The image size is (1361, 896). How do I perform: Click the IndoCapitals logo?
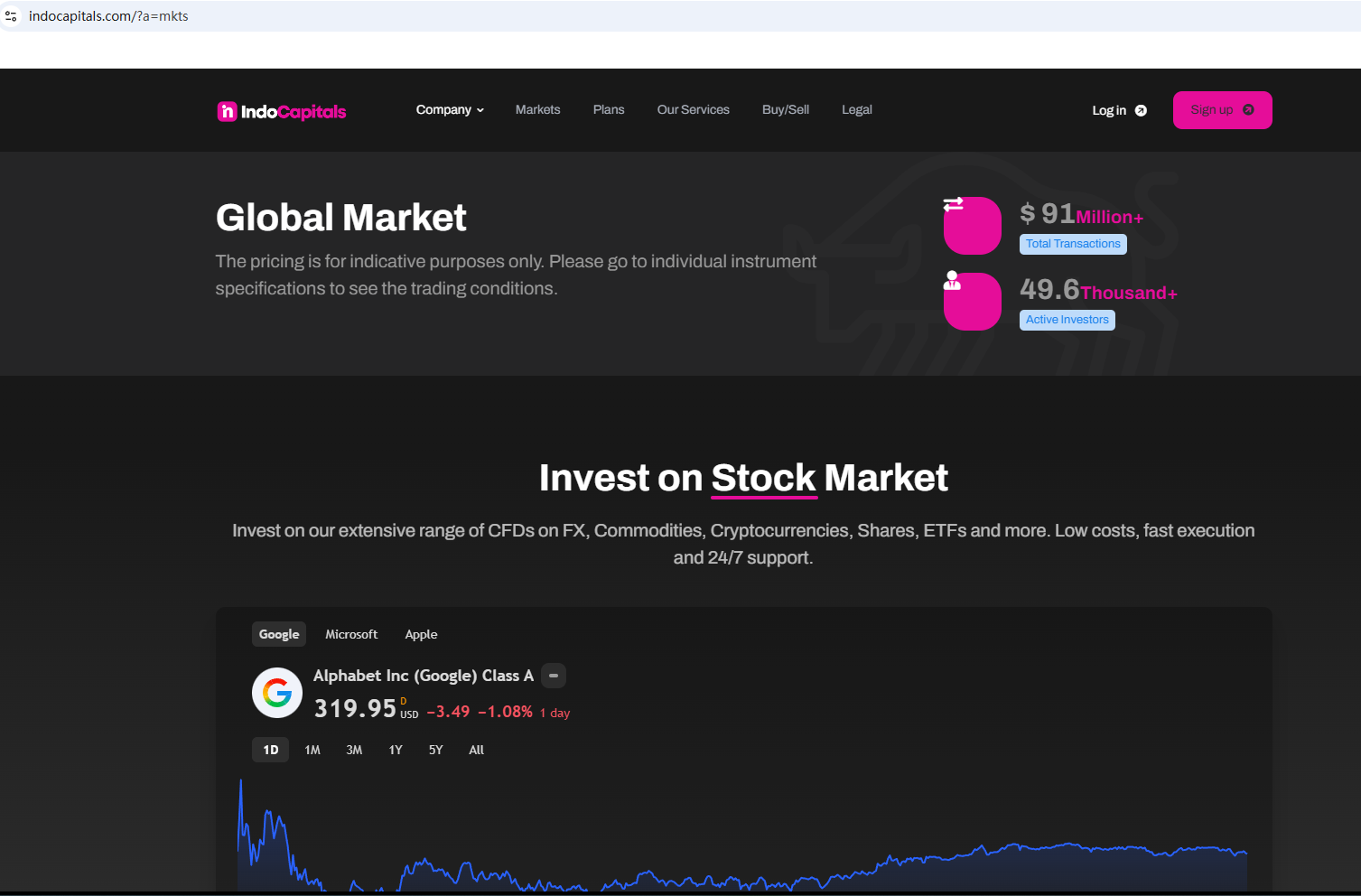click(x=282, y=111)
